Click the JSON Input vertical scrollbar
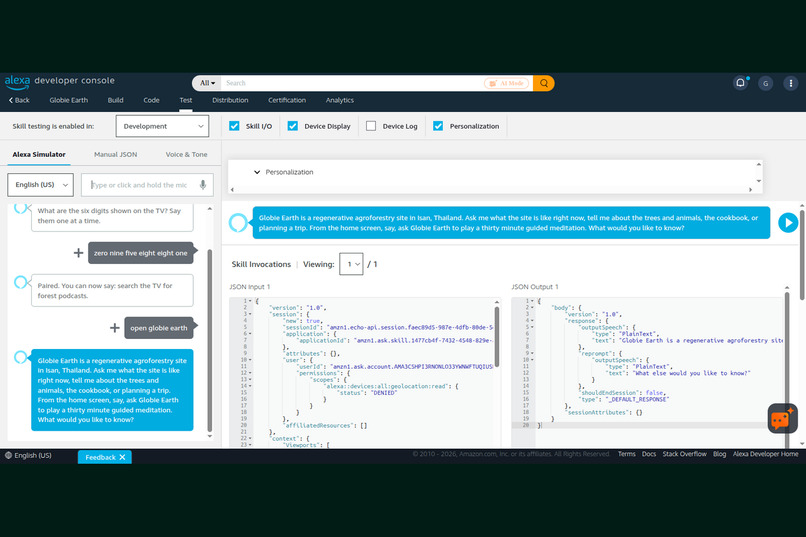Viewport: 806px width, 537px height. [497, 337]
